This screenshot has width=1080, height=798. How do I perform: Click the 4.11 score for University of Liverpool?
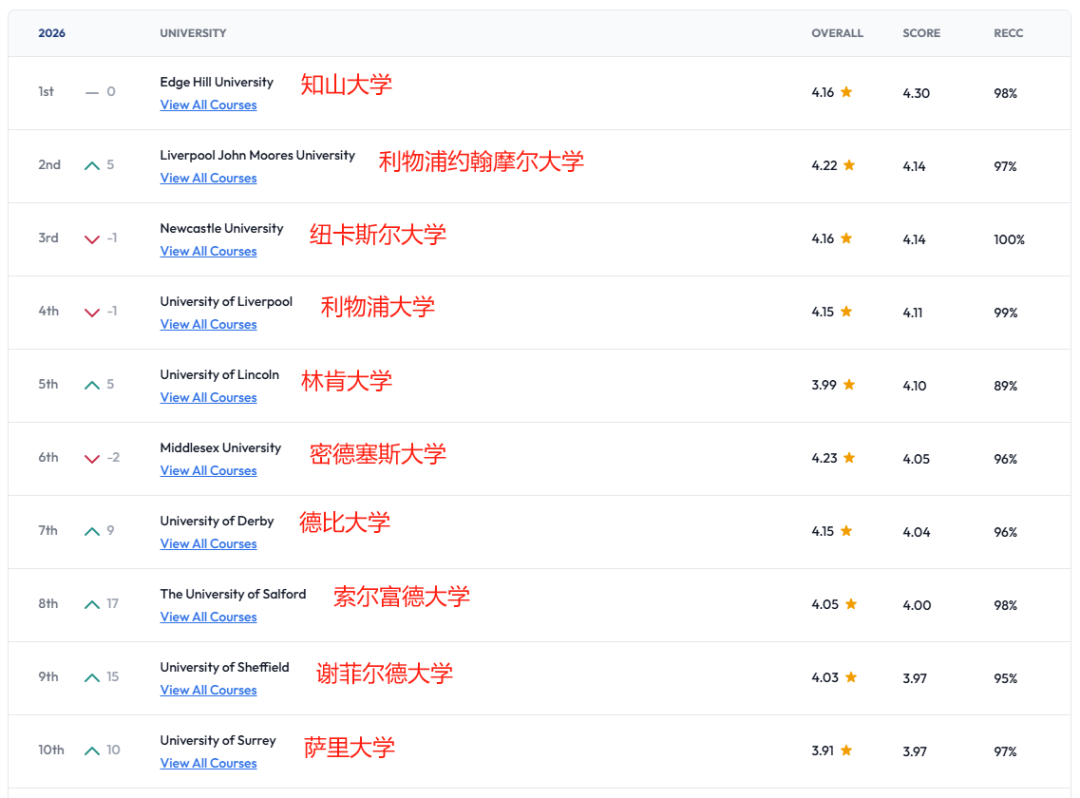912,313
